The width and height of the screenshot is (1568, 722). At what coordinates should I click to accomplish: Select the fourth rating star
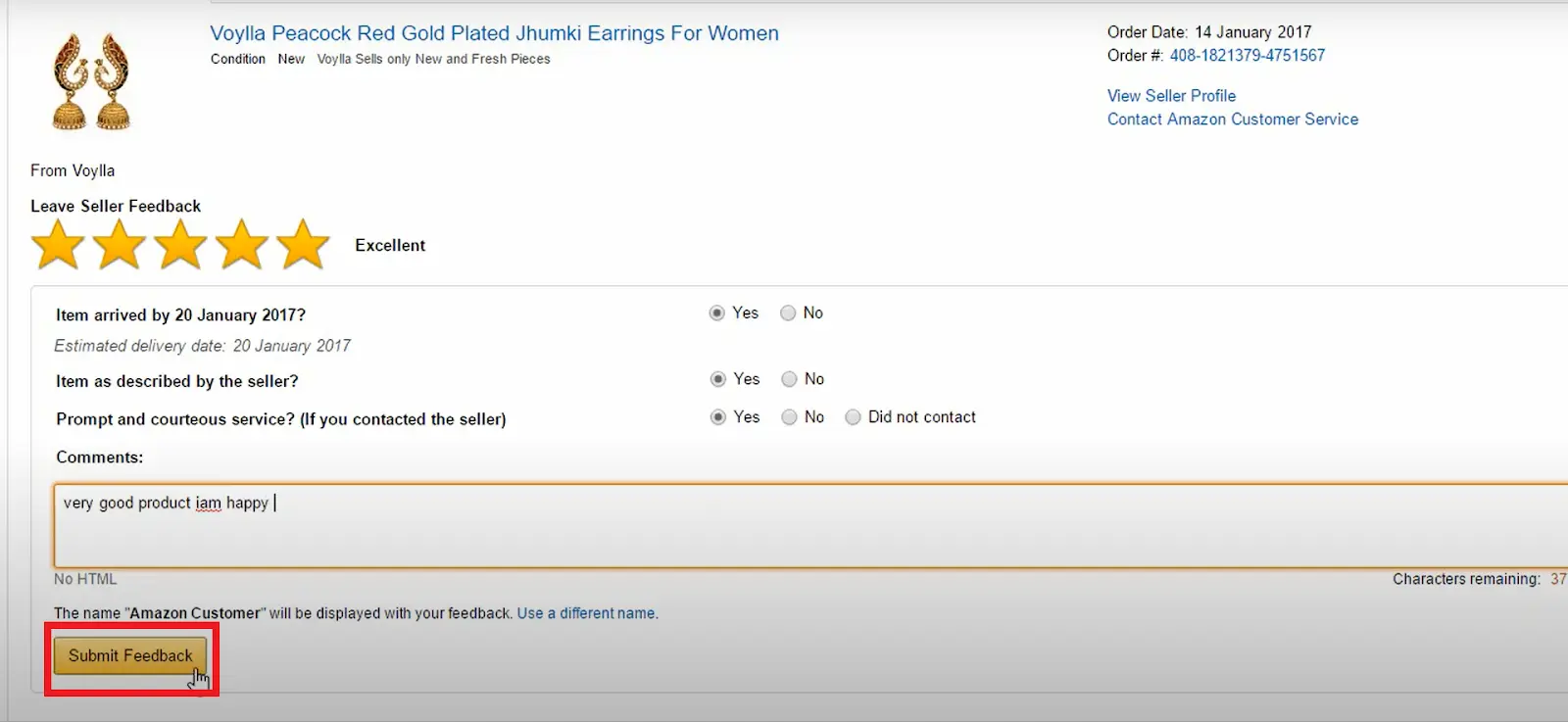pyautogui.click(x=242, y=244)
